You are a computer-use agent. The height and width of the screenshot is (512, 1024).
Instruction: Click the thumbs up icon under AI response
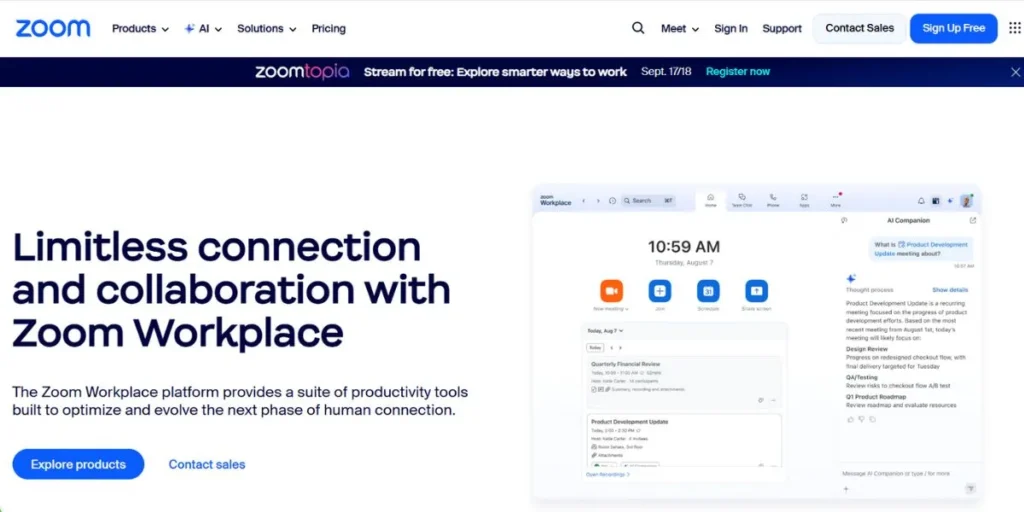click(x=850, y=419)
